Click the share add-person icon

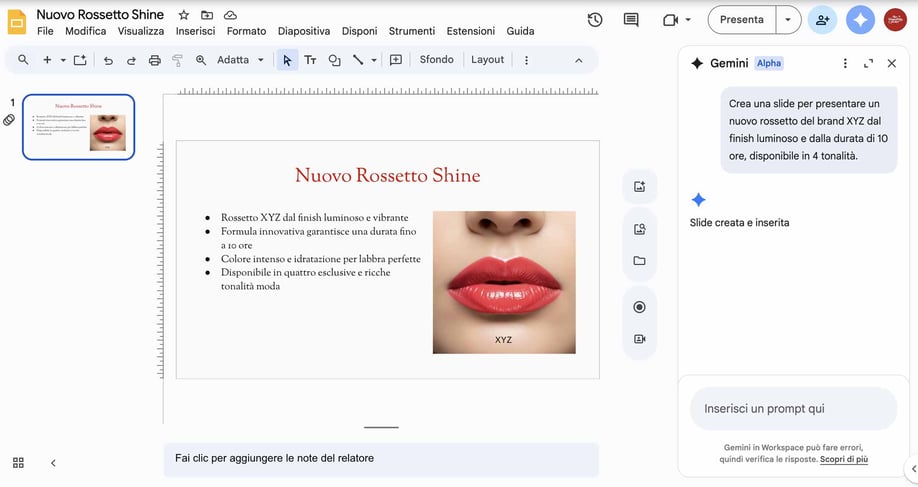(823, 20)
